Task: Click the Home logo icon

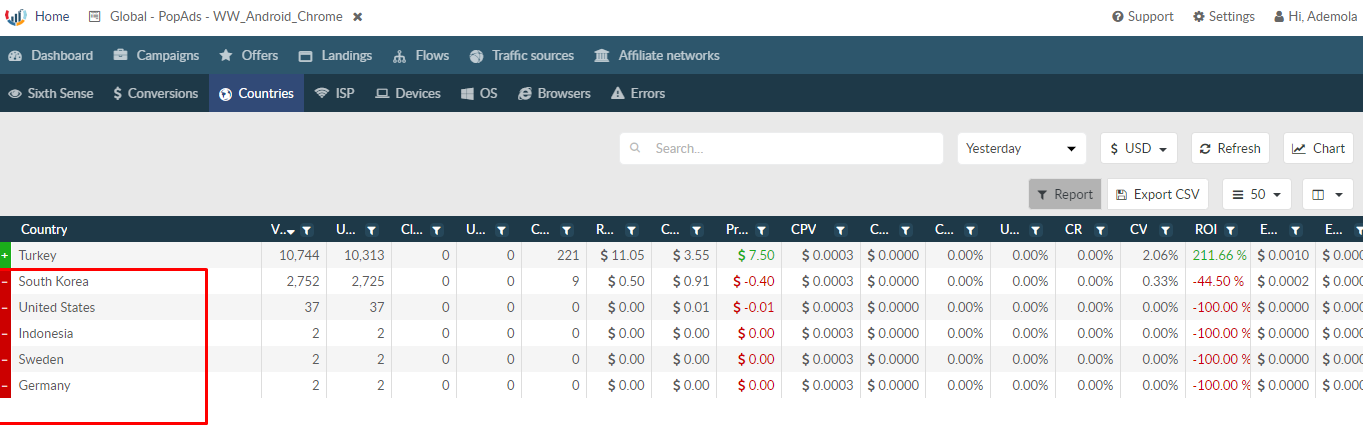Action: click(x=16, y=17)
